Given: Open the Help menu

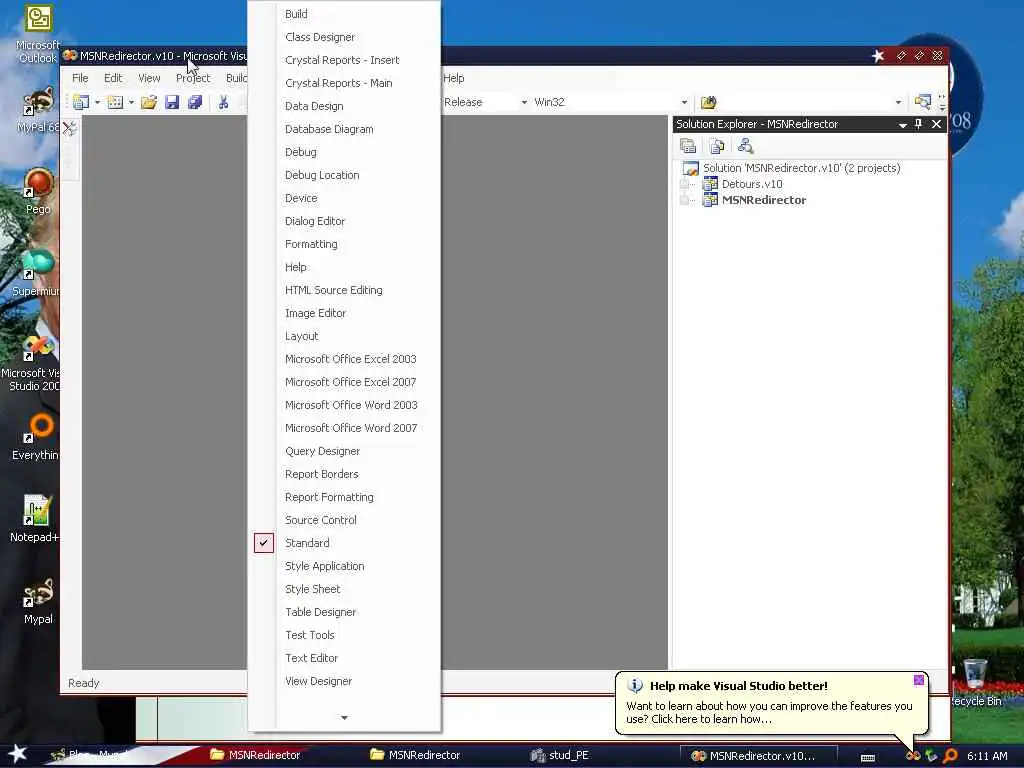Looking at the screenshot, I should pyautogui.click(x=454, y=78).
